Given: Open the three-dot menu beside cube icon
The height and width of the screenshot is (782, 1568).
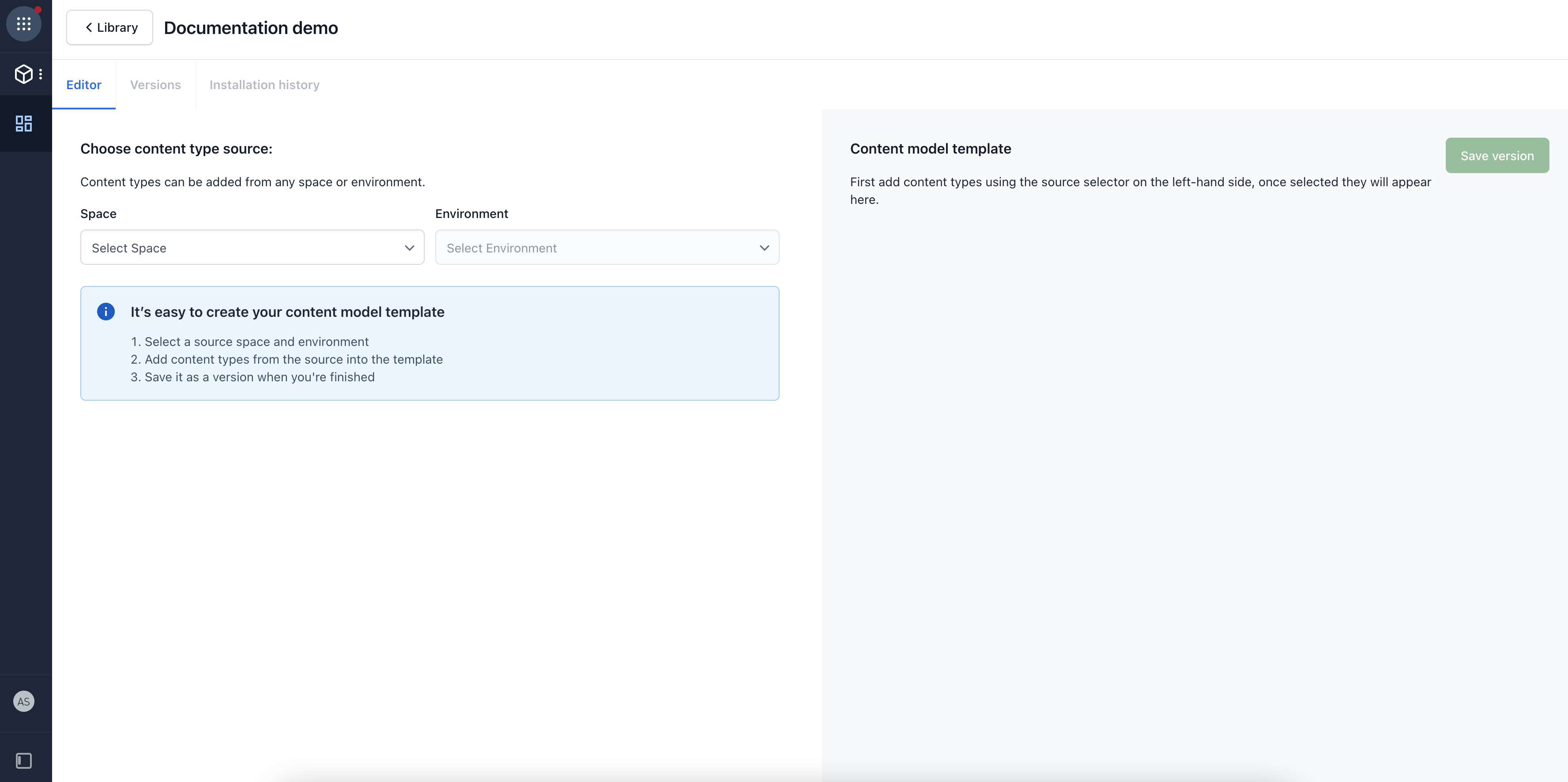Looking at the screenshot, I should point(41,74).
